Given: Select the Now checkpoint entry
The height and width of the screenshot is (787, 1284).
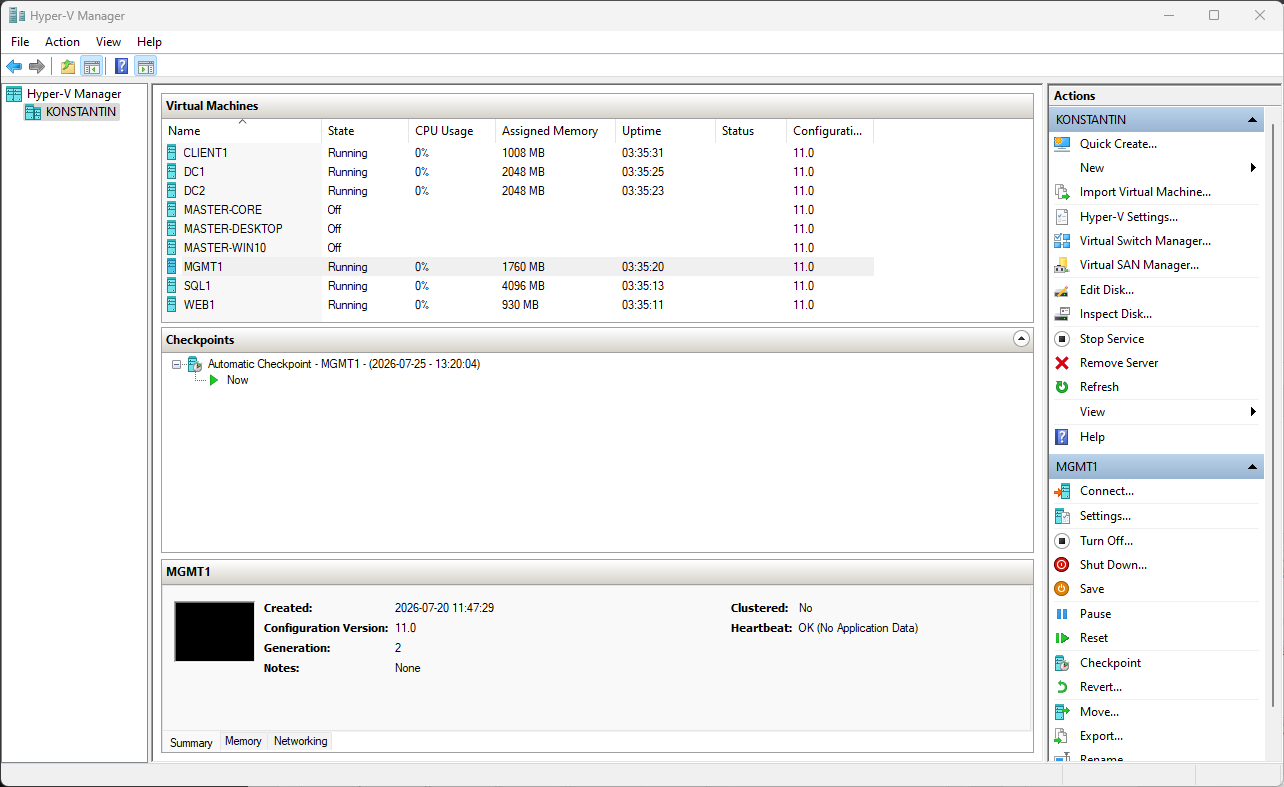Looking at the screenshot, I should click(237, 380).
